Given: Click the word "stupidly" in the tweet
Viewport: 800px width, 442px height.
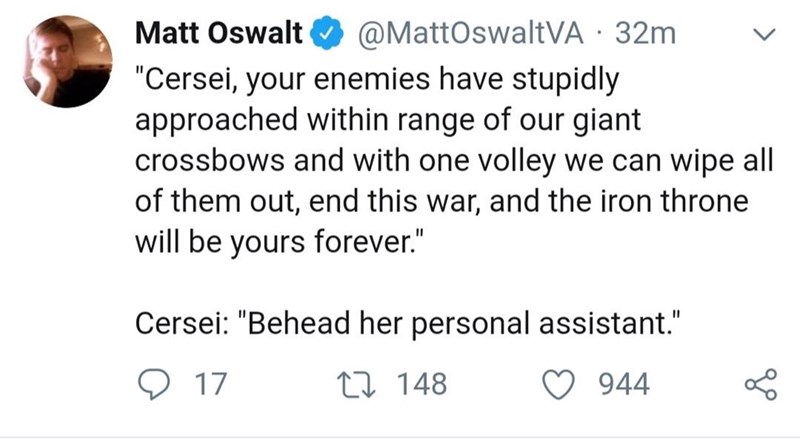Looking at the screenshot, I should point(565,81).
